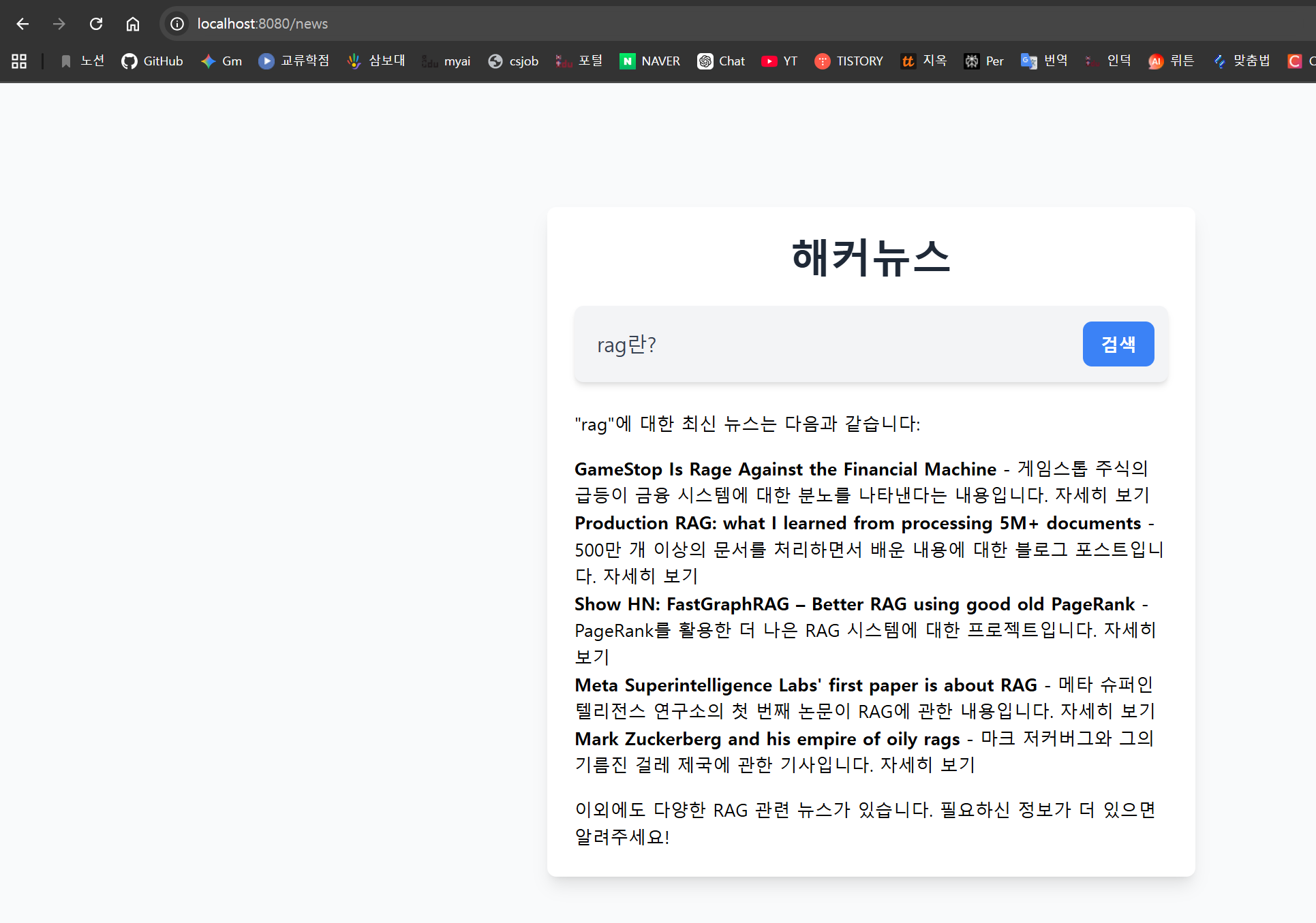The height and width of the screenshot is (923, 1316).
Task: Select the Mark Zuckerberg oily rags title
Action: coord(767,739)
